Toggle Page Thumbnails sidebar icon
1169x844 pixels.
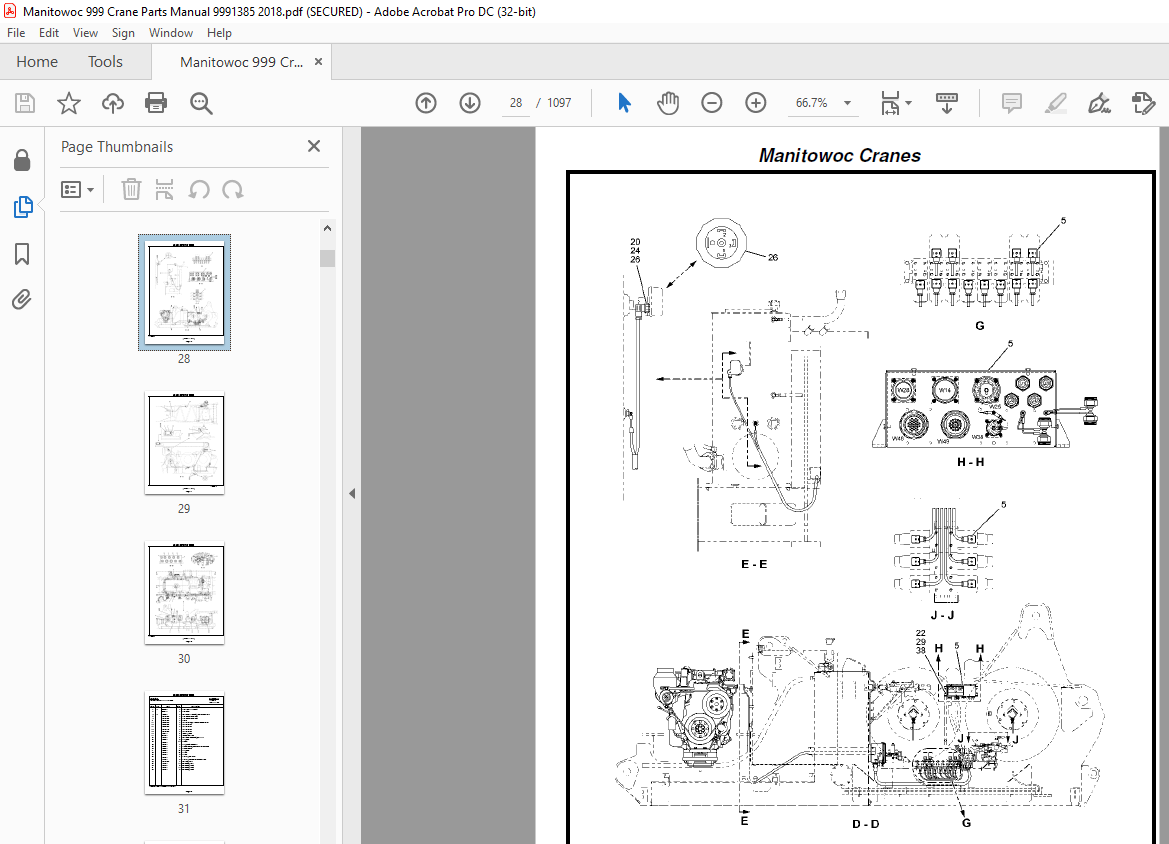coord(22,207)
